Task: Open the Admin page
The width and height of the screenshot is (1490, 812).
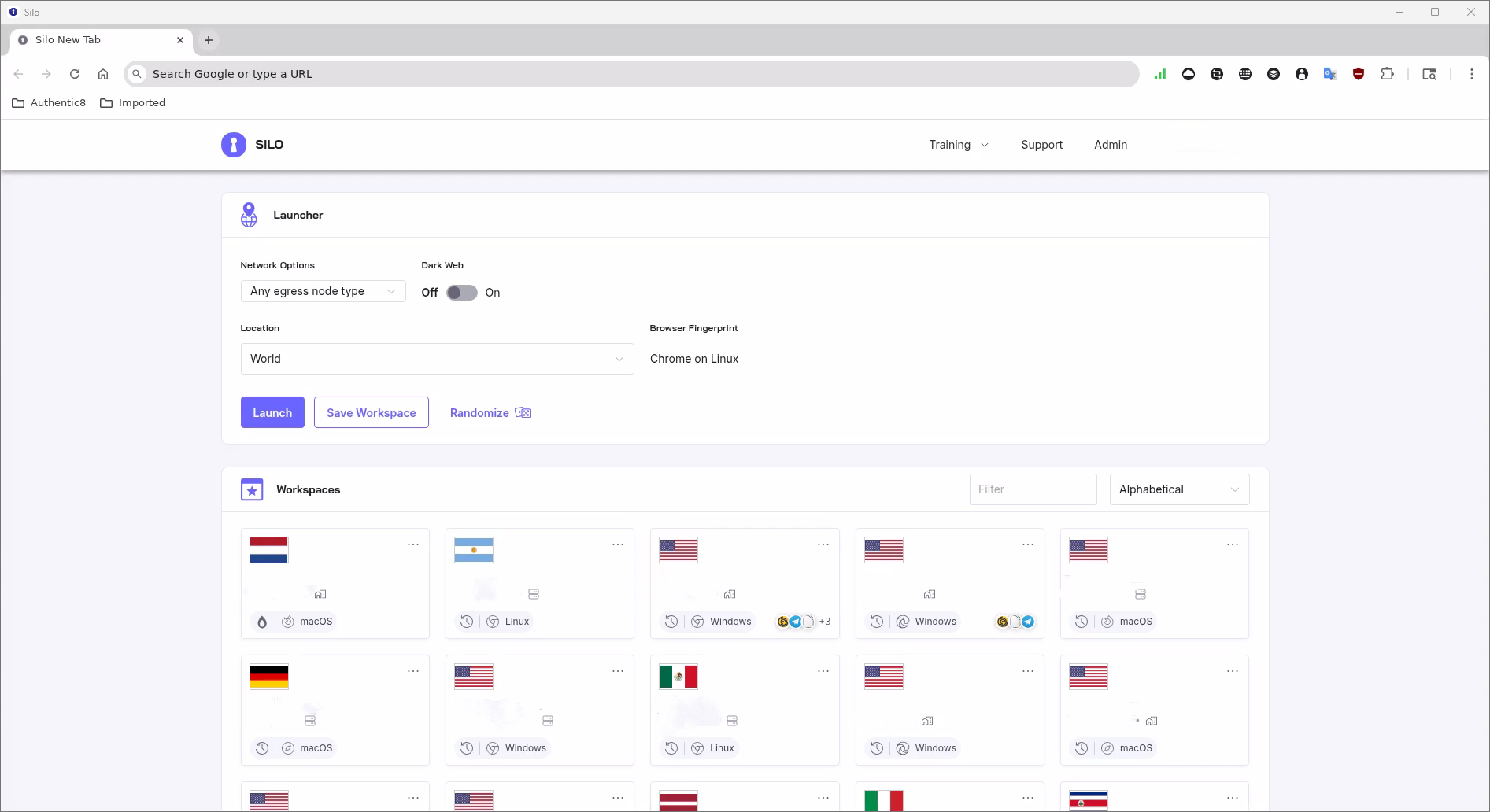Action: [1111, 145]
